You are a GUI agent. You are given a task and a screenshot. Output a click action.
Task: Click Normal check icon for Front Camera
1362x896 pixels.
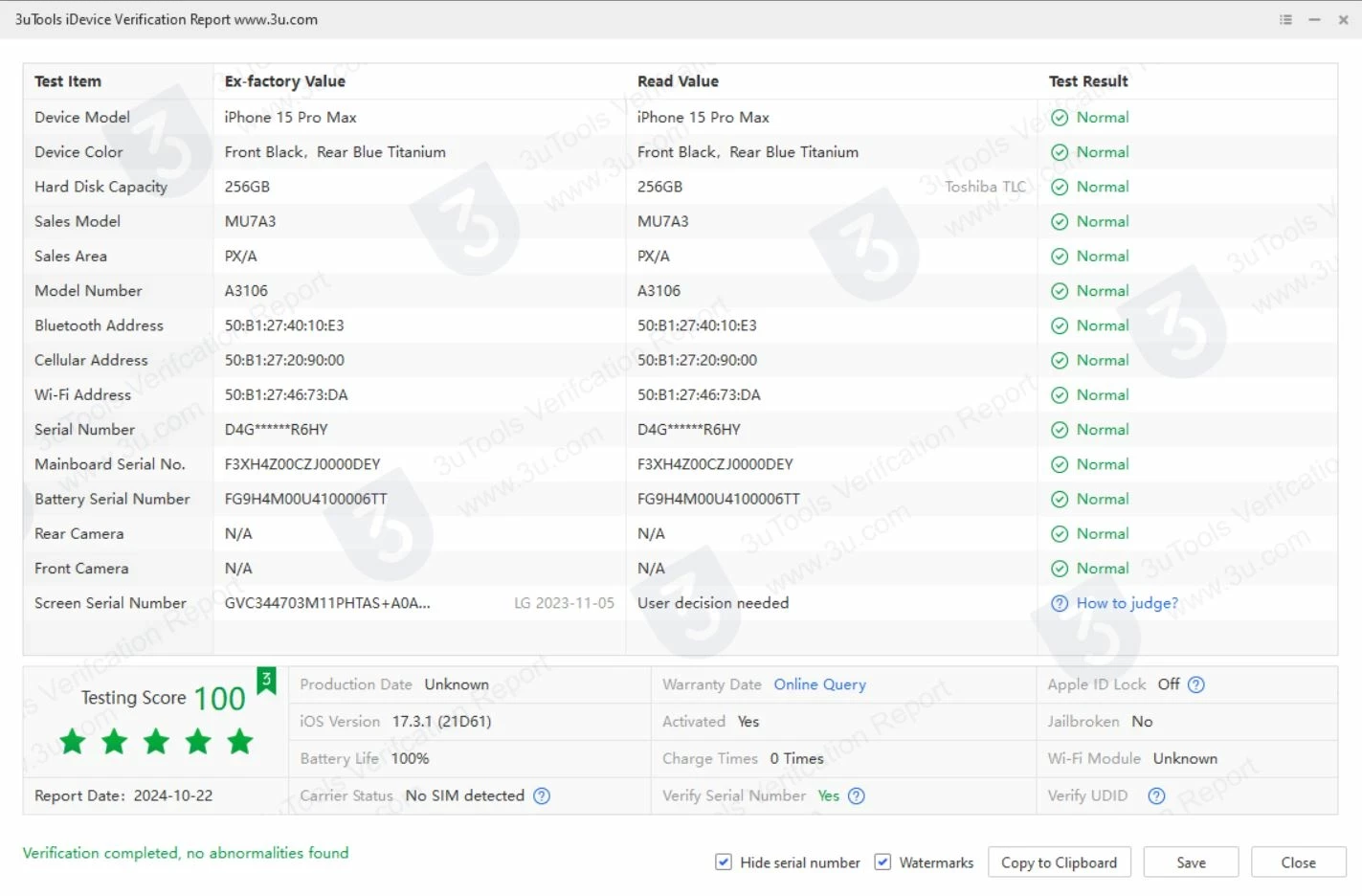click(1060, 569)
